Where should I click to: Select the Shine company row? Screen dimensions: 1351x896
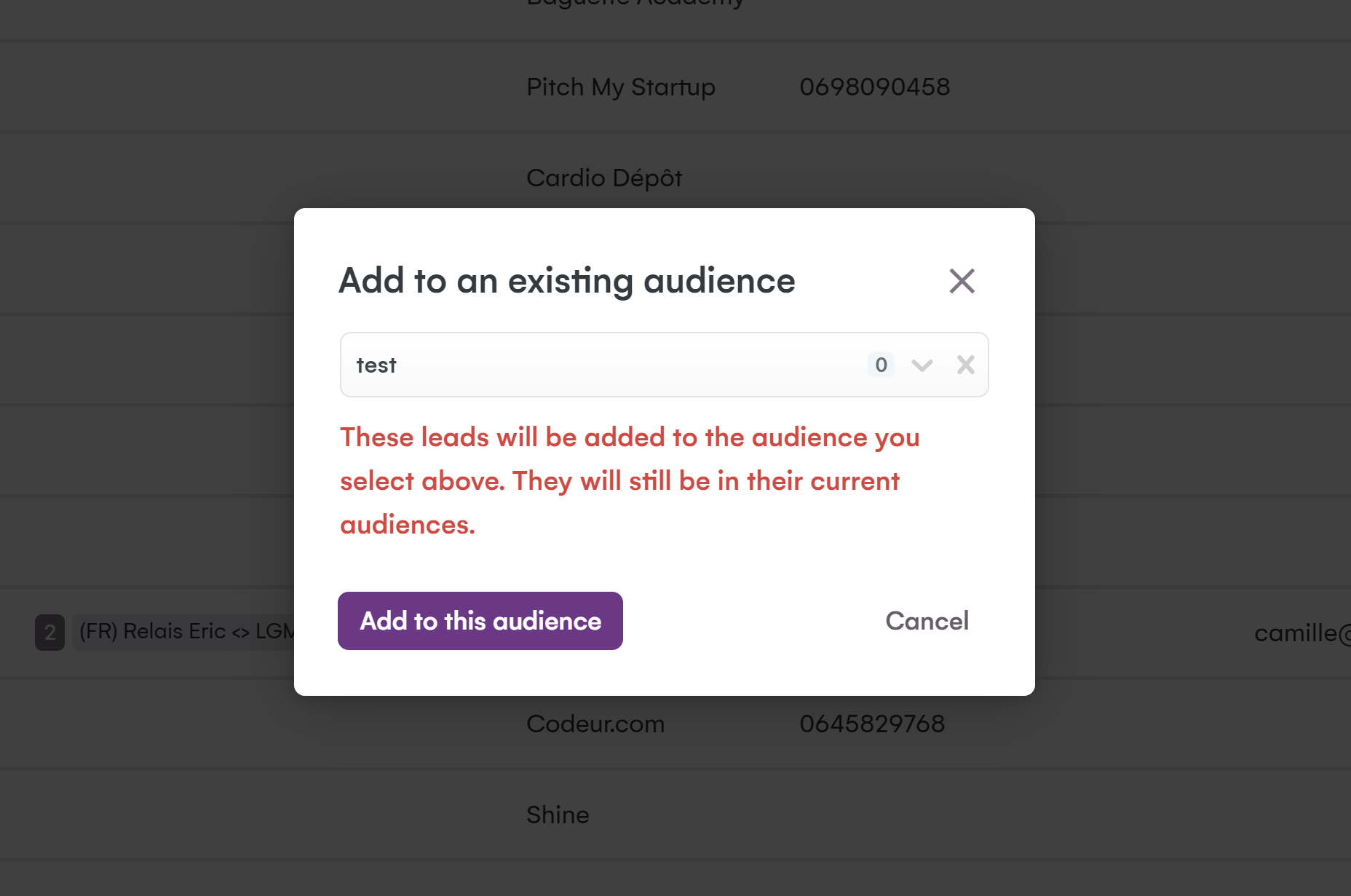pyautogui.click(x=558, y=814)
